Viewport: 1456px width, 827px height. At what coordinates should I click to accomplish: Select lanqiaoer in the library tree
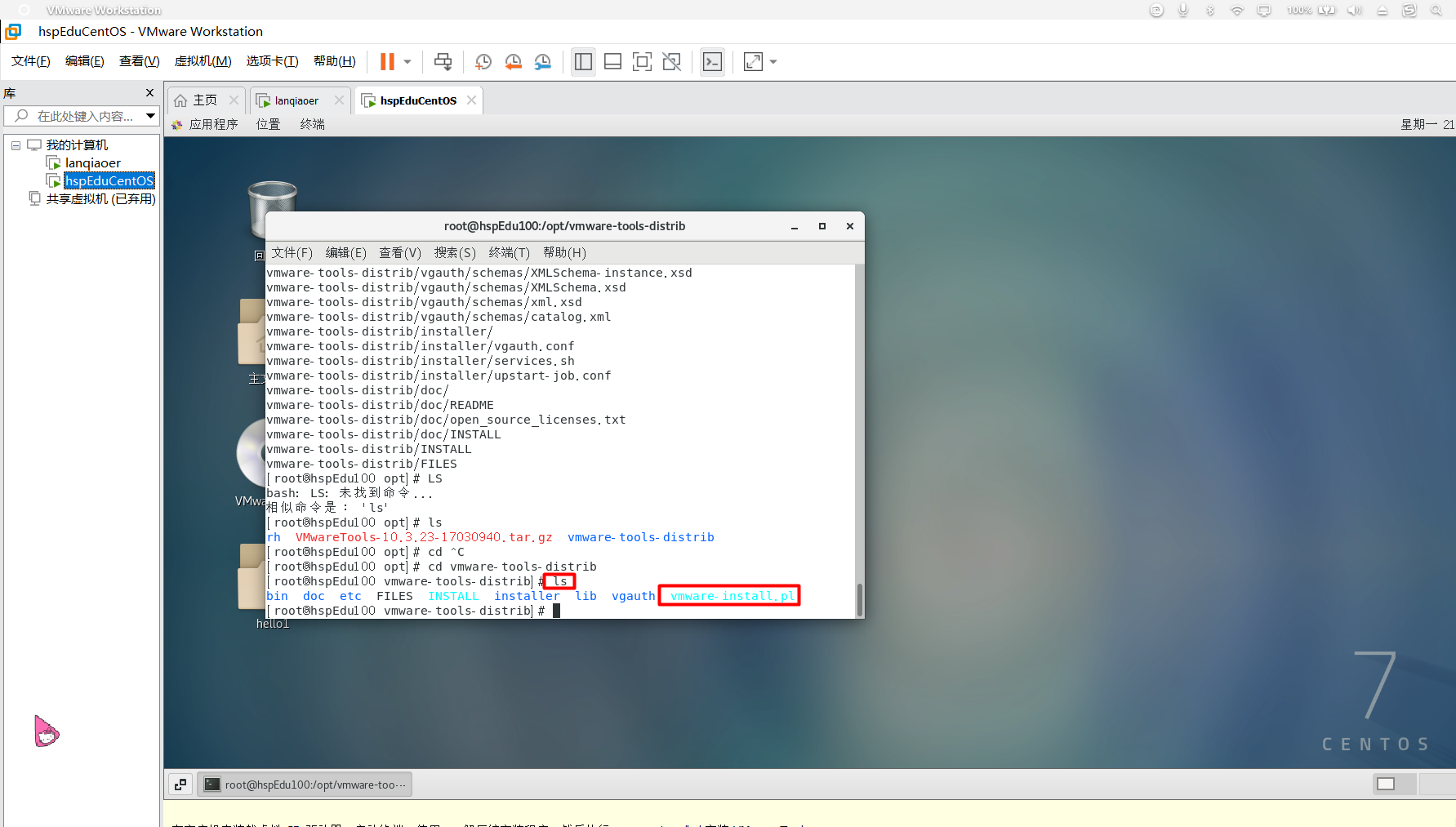click(x=92, y=163)
